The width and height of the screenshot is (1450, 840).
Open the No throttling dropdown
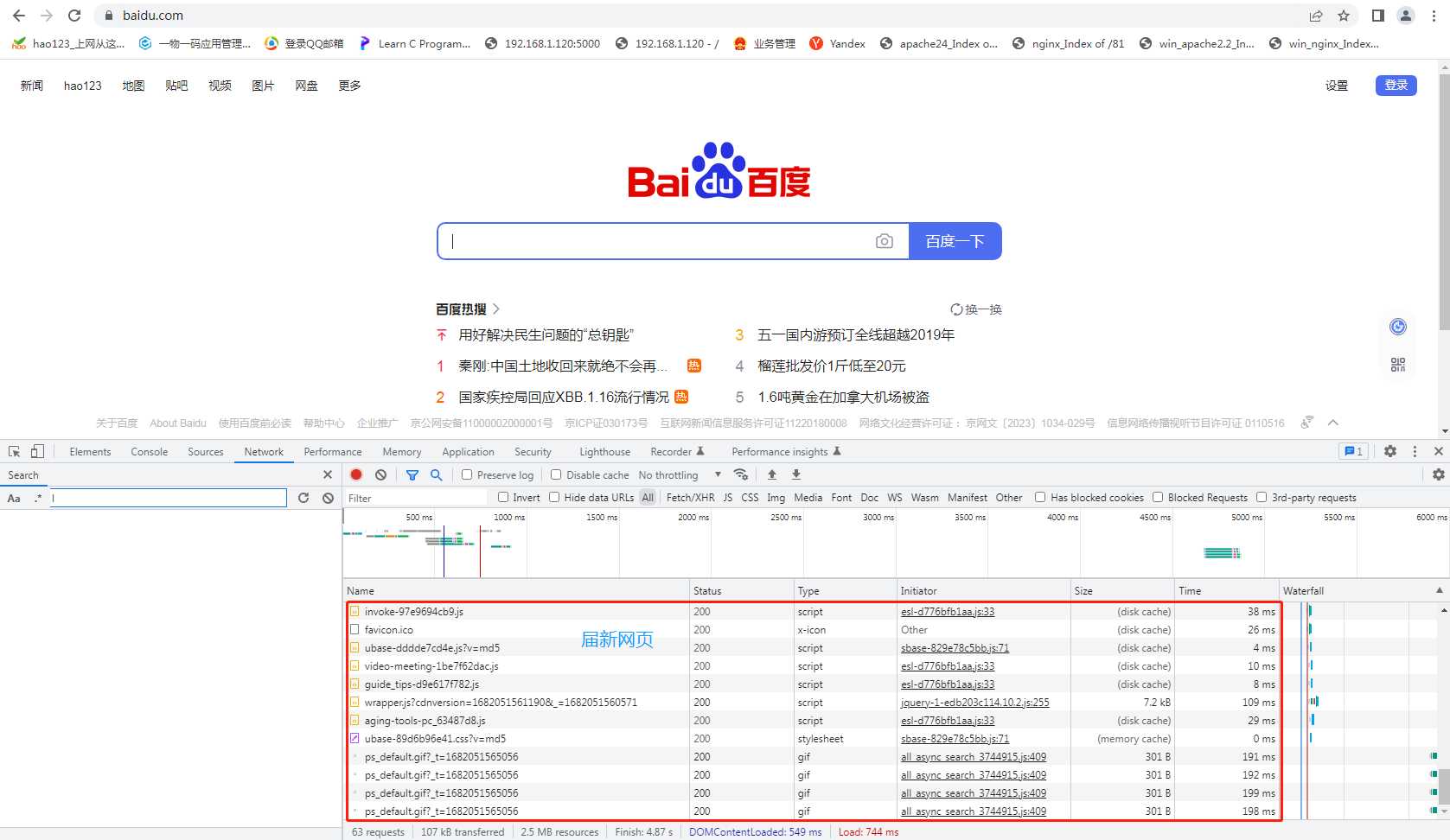tap(680, 474)
